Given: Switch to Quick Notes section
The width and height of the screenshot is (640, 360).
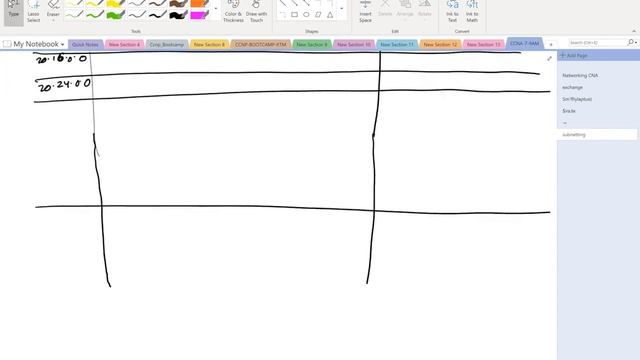Looking at the screenshot, I should pyautogui.click(x=85, y=44).
